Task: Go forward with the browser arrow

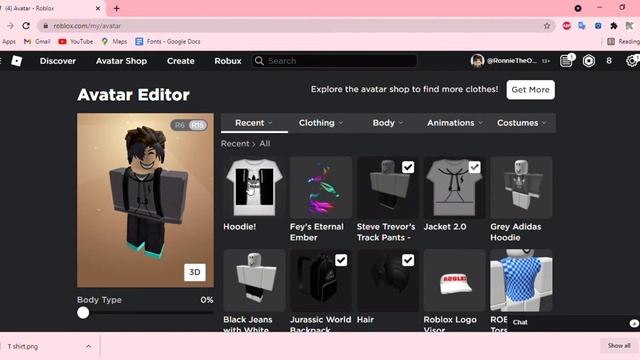Action: click(10, 26)
